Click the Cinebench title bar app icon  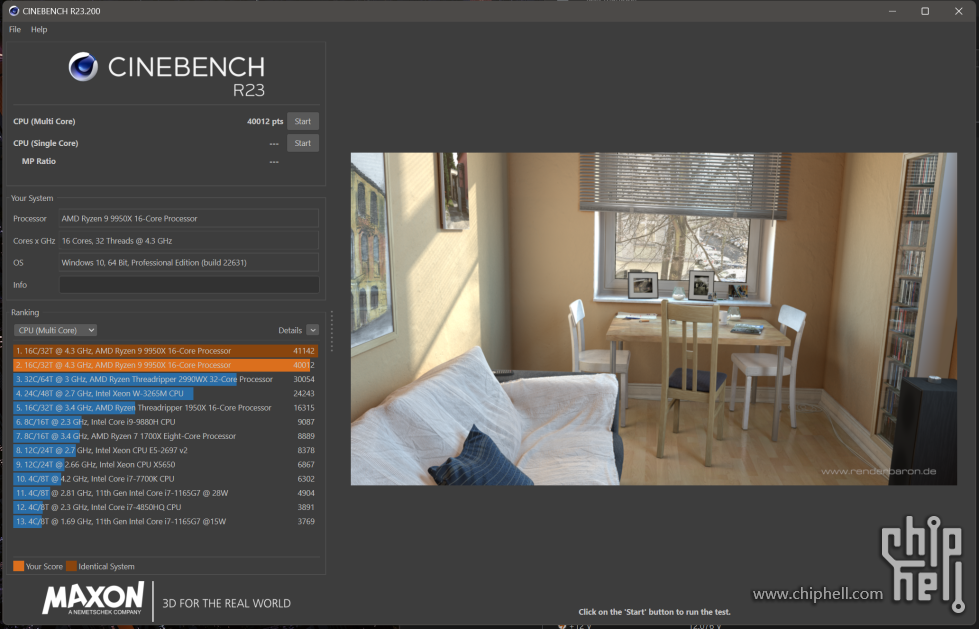point(14,11)
